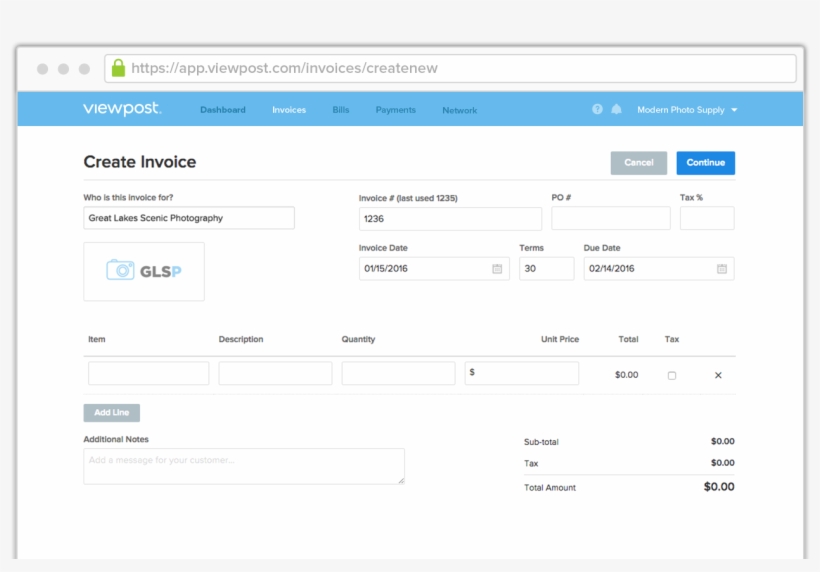Click the PO # input field
Image resolution: width=820 pixels, height=572 pixels.
pyautogui.click(x=611, y=218)
